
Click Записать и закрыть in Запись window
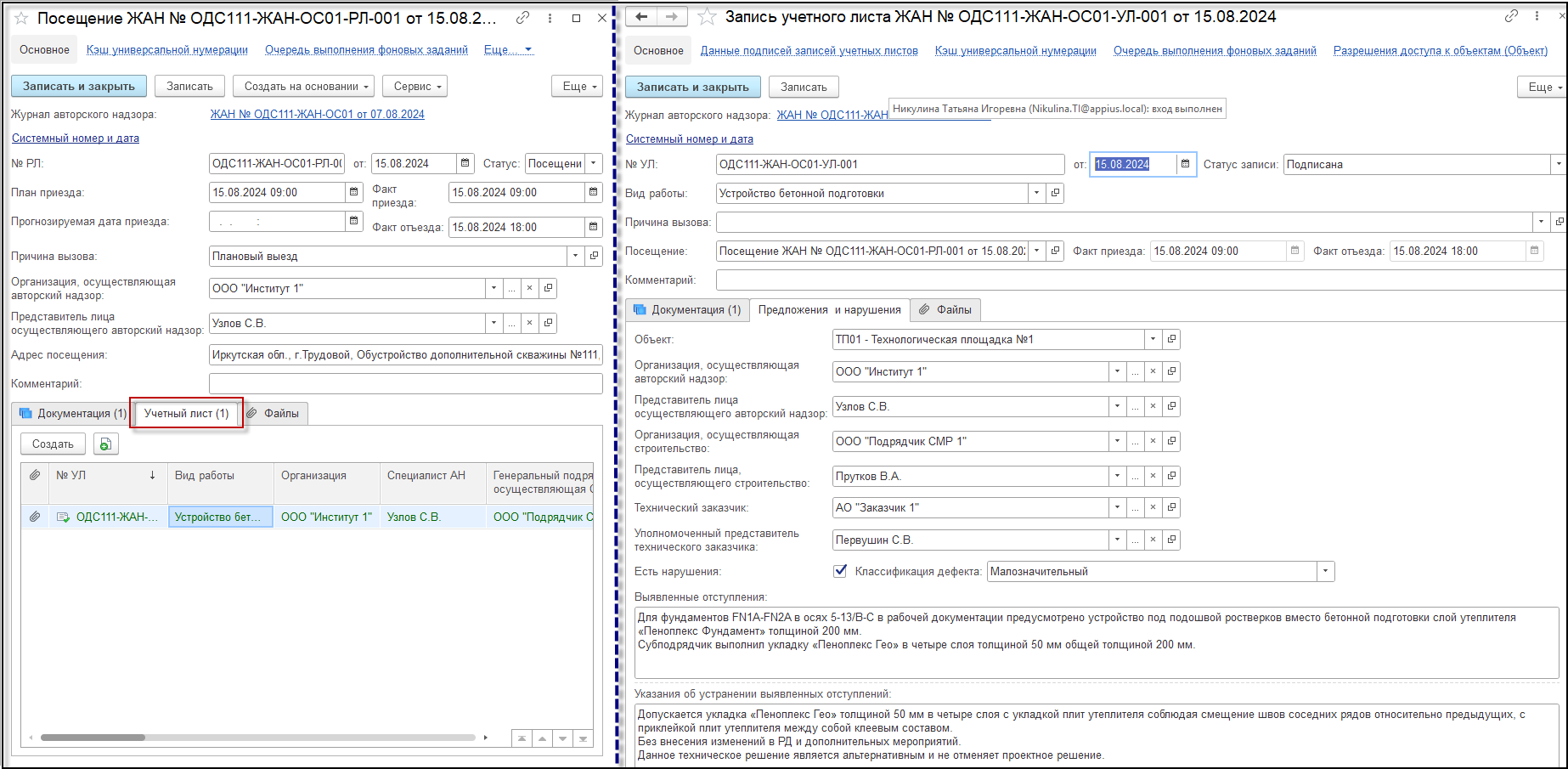[692, 87]
